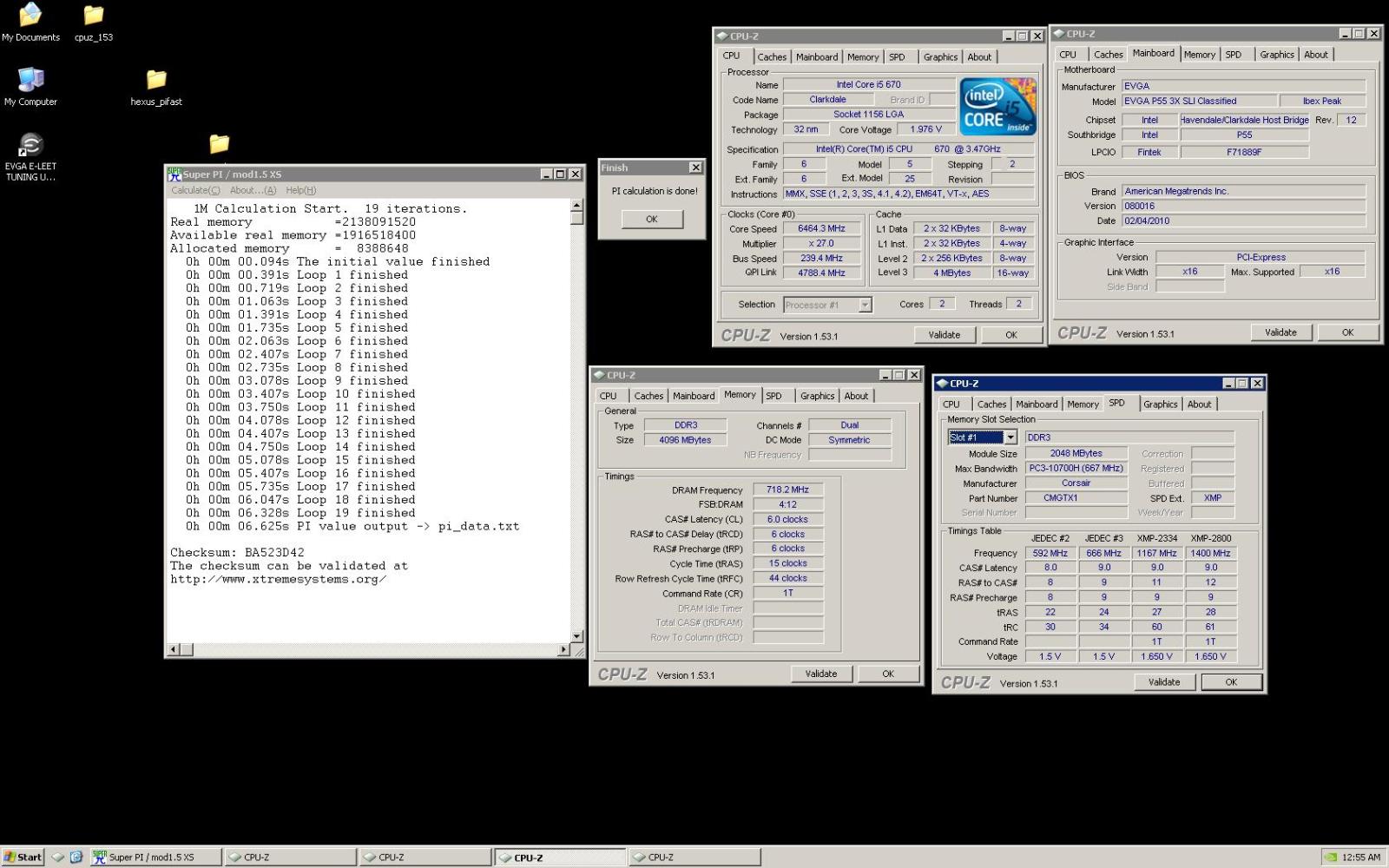Click the CAS# Latency 6.0 clocks value
The width and height of the screenshot is (1389, 868).
[x=788, y=519]
